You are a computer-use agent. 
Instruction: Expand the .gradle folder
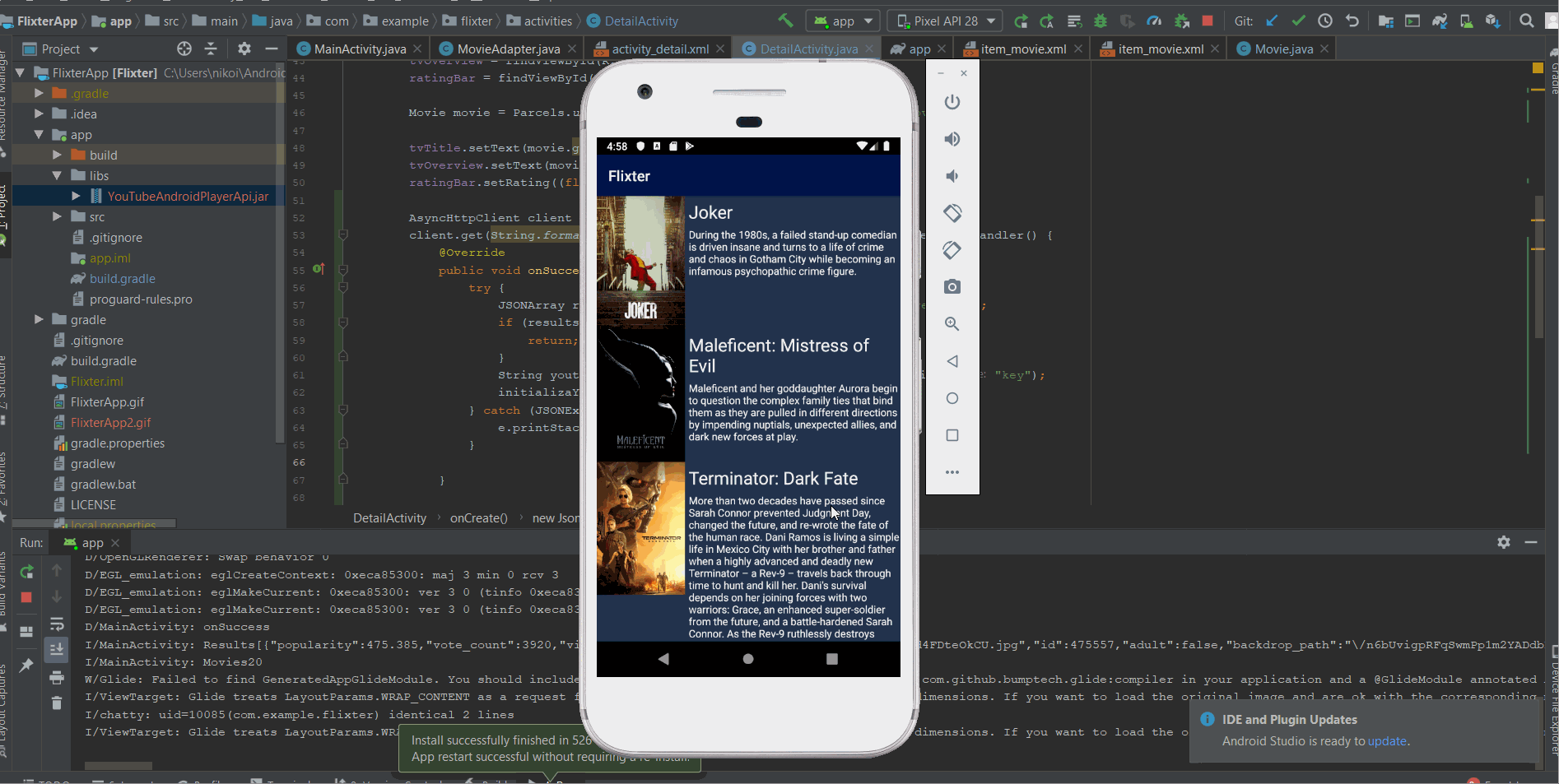(39, 94)
